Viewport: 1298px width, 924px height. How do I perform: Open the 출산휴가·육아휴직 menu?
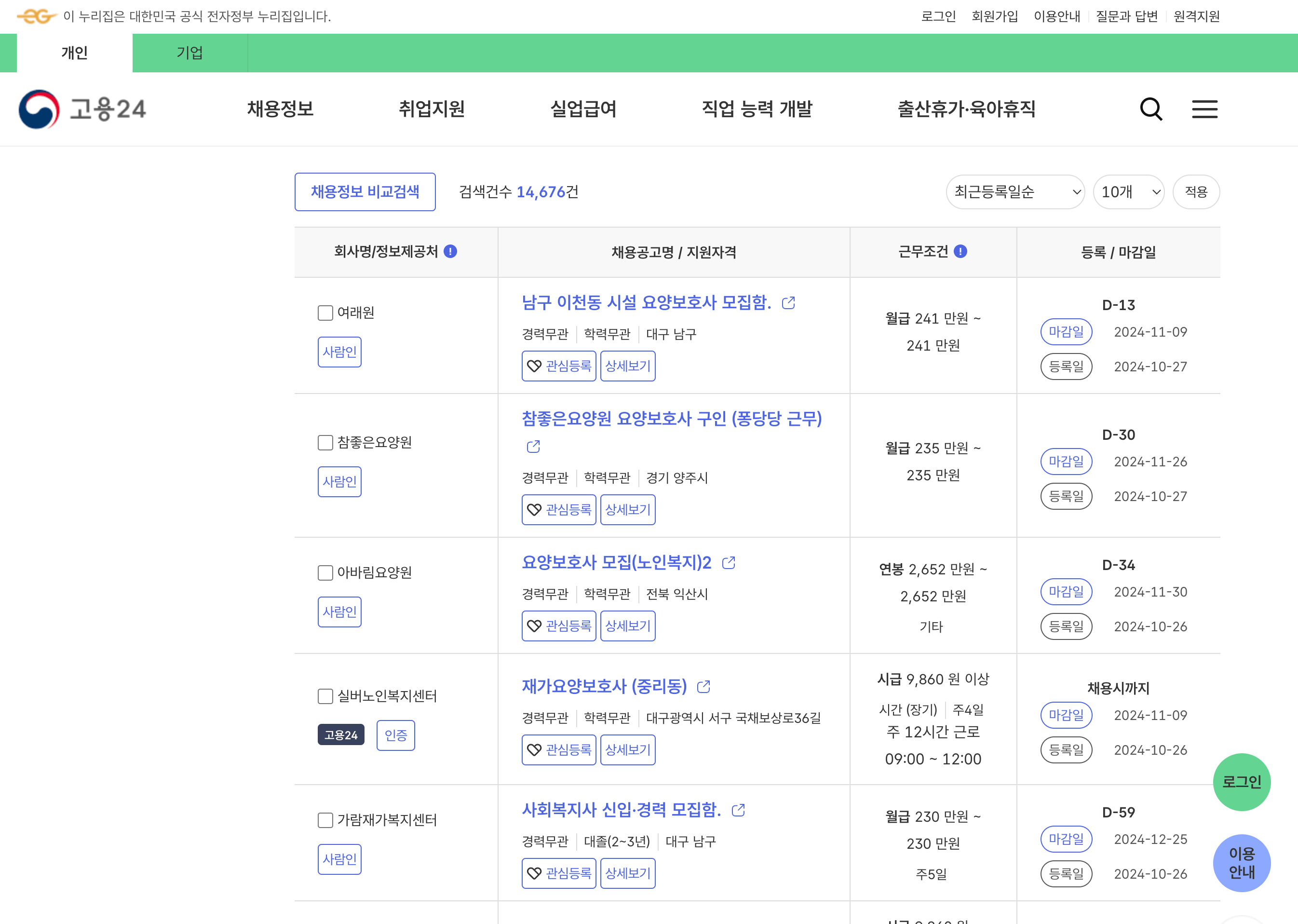pos(966,109)
